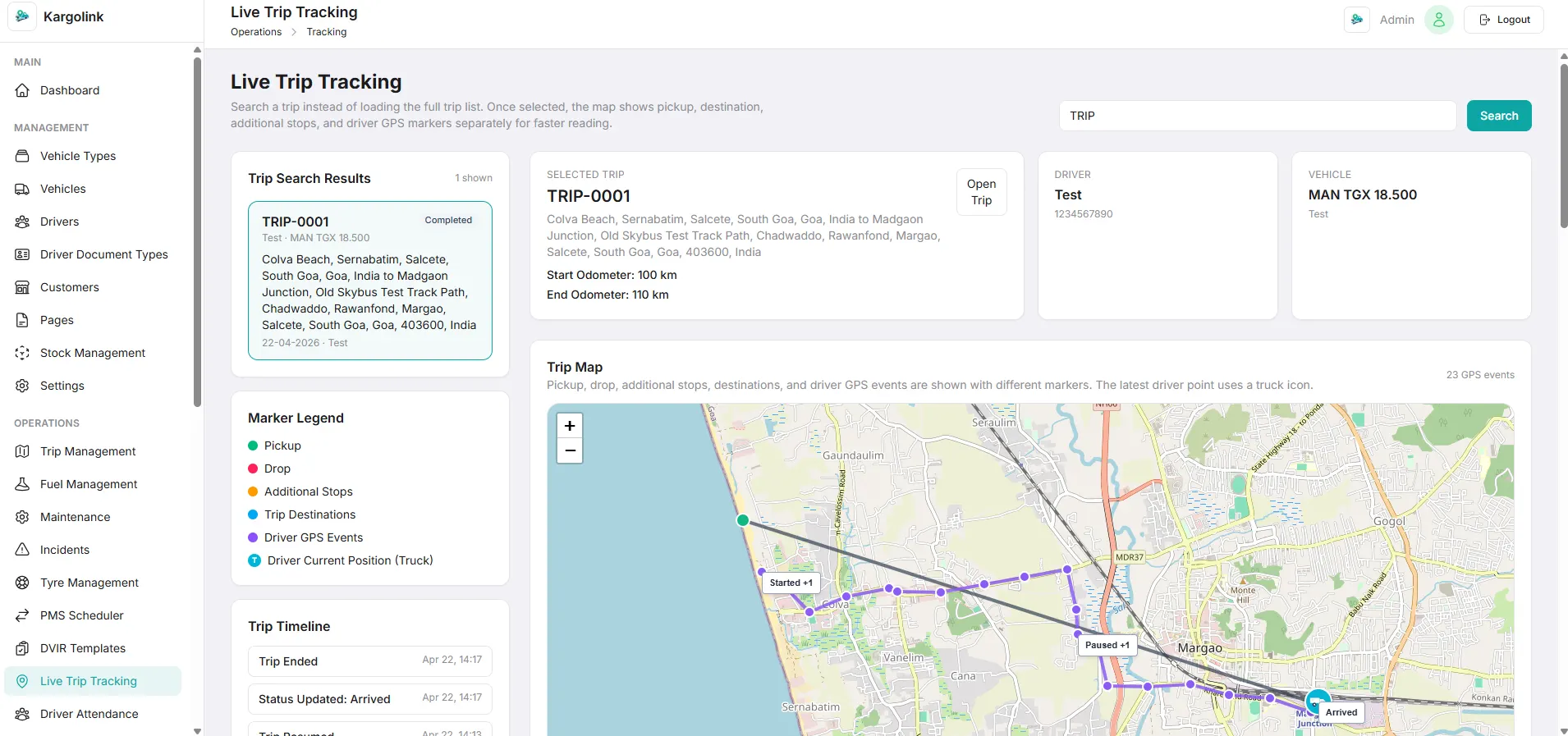
Task: Click the 'Paused +1' map label
Action: point(1107,645)
